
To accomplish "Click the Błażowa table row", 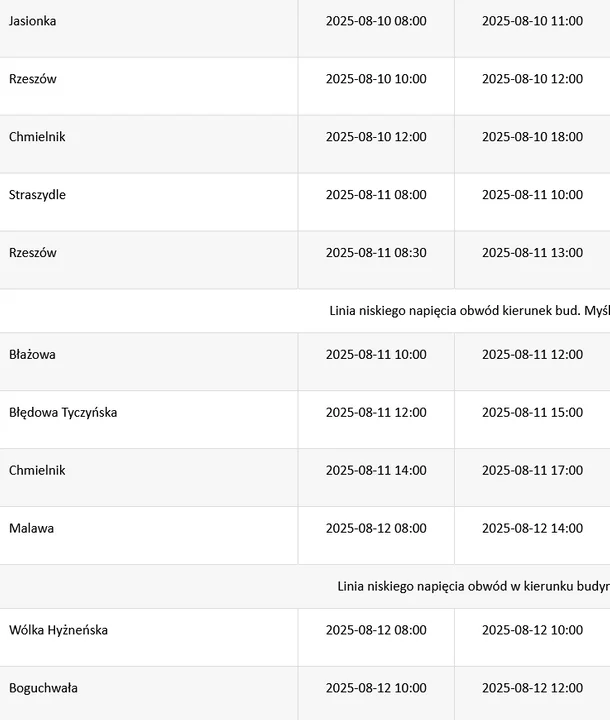I will tap(305, 362).
